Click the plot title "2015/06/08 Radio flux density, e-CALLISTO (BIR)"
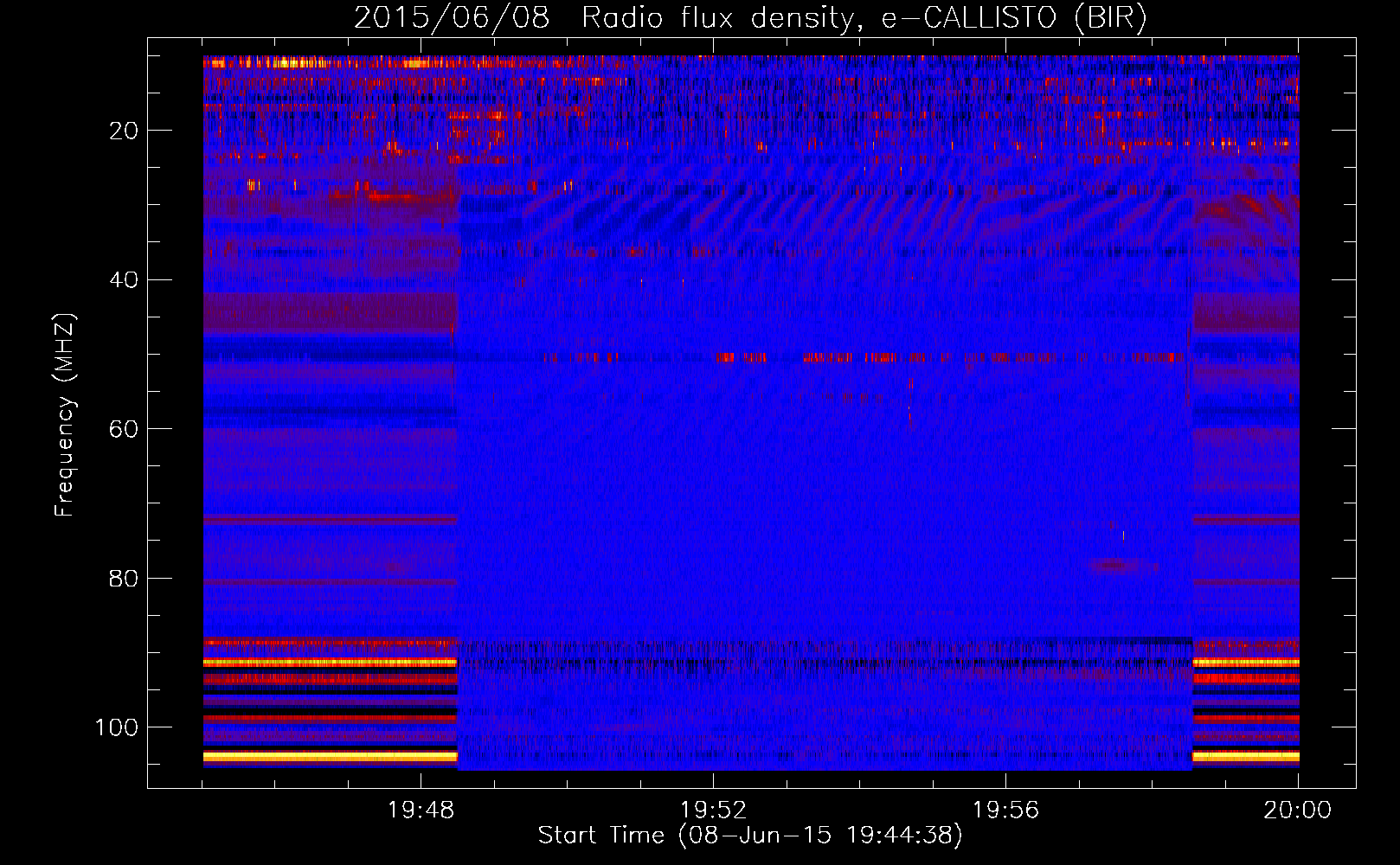 click(750, 18)
